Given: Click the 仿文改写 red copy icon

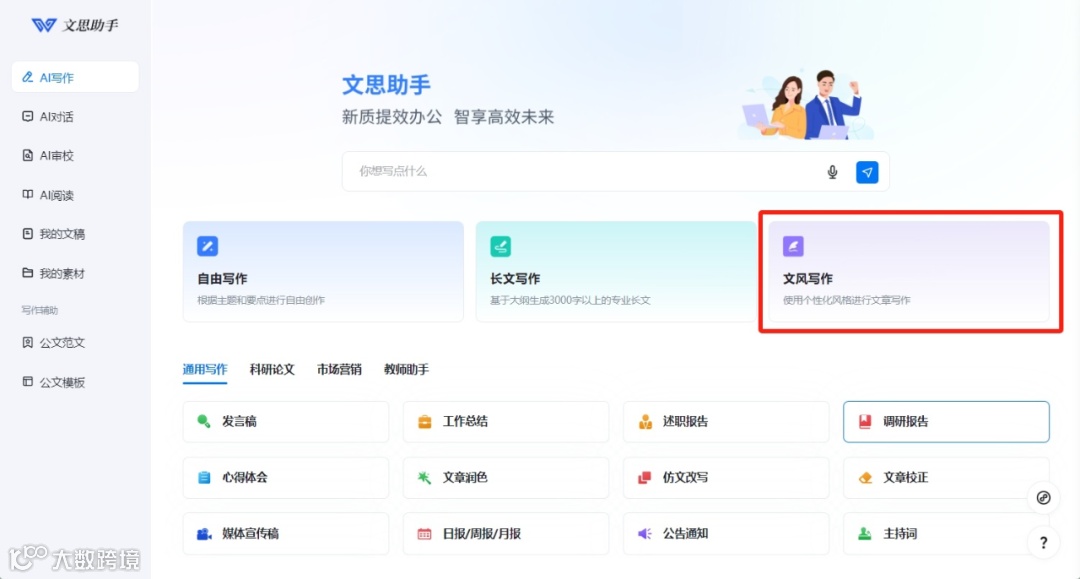Looking at the screenshot, I should coord(645,477).
